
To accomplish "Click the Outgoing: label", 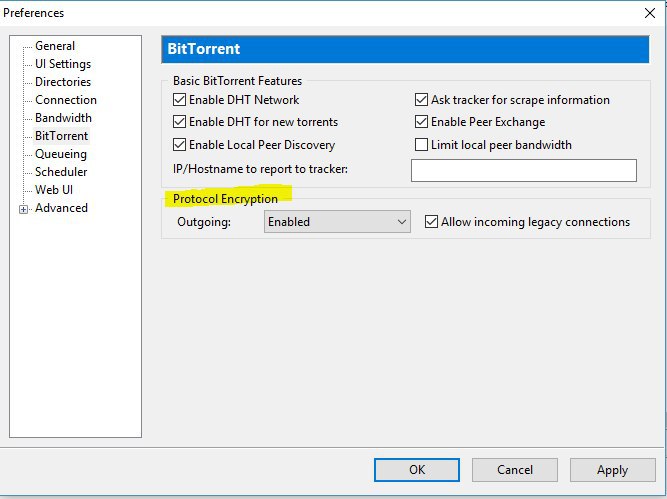I will (204, 222).
